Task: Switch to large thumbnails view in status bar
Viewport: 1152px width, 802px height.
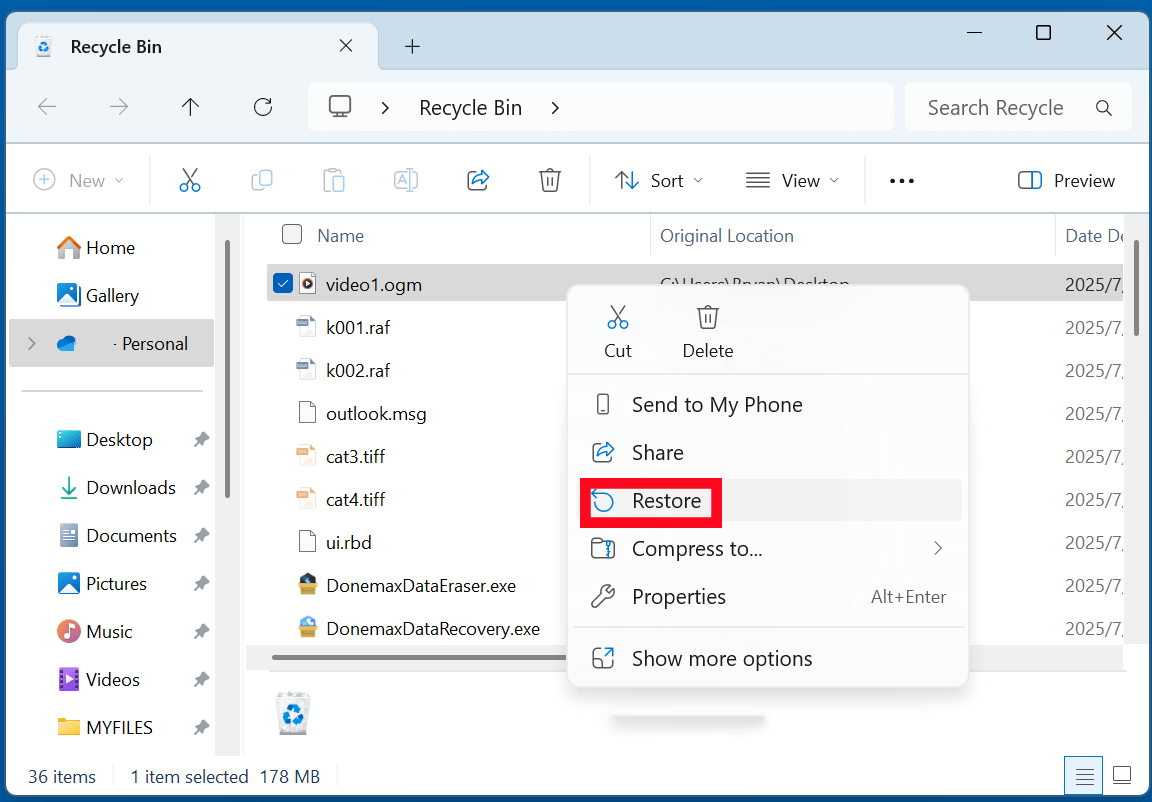Action: 1122,775
